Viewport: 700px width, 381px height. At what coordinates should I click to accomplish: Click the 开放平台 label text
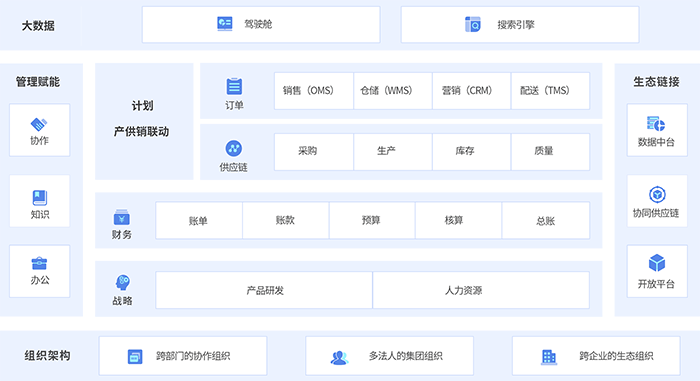(x=656, y=284)
